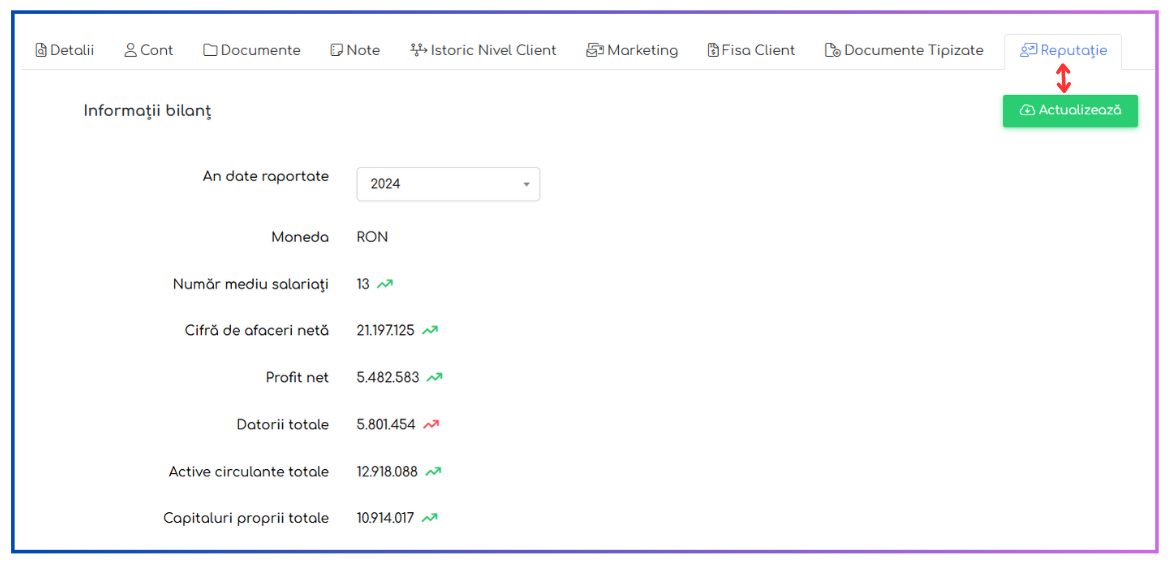The width and height of the screenshot is (1174, 564).
Task: Select the Documente Tipizate tab
Action: (904, 51)
